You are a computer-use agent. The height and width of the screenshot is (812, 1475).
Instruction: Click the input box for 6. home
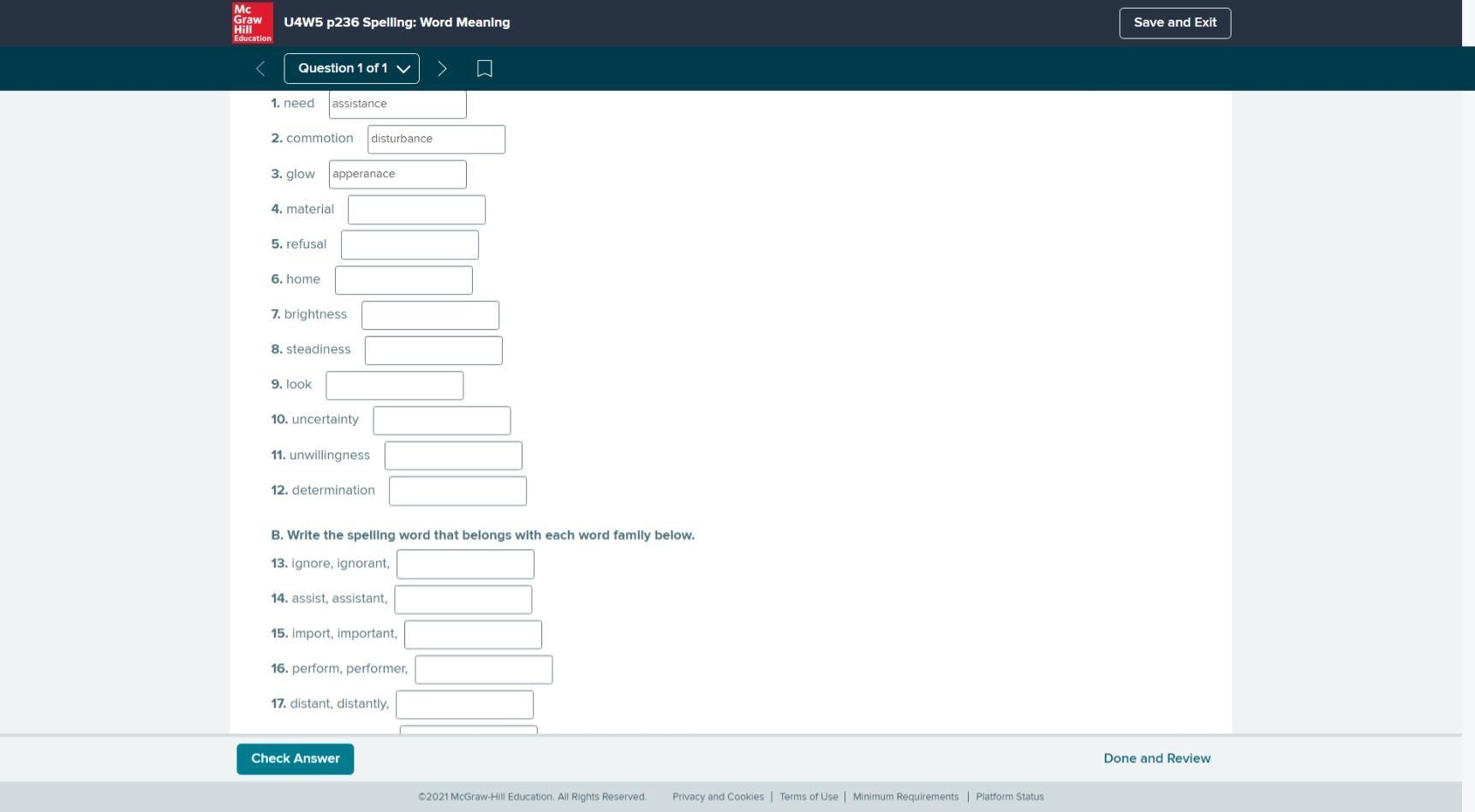pyautogui.click(x=403, y=280)
